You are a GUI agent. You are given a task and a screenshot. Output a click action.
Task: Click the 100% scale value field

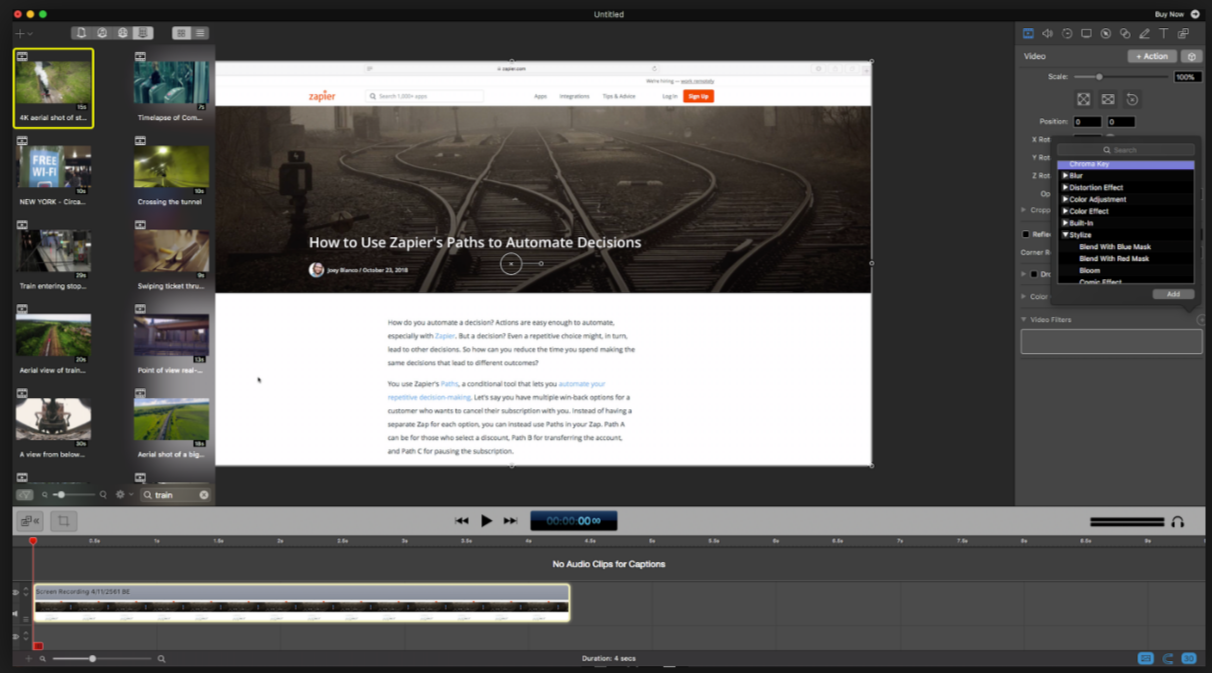pyautogui.click(x=1187, y=77)
